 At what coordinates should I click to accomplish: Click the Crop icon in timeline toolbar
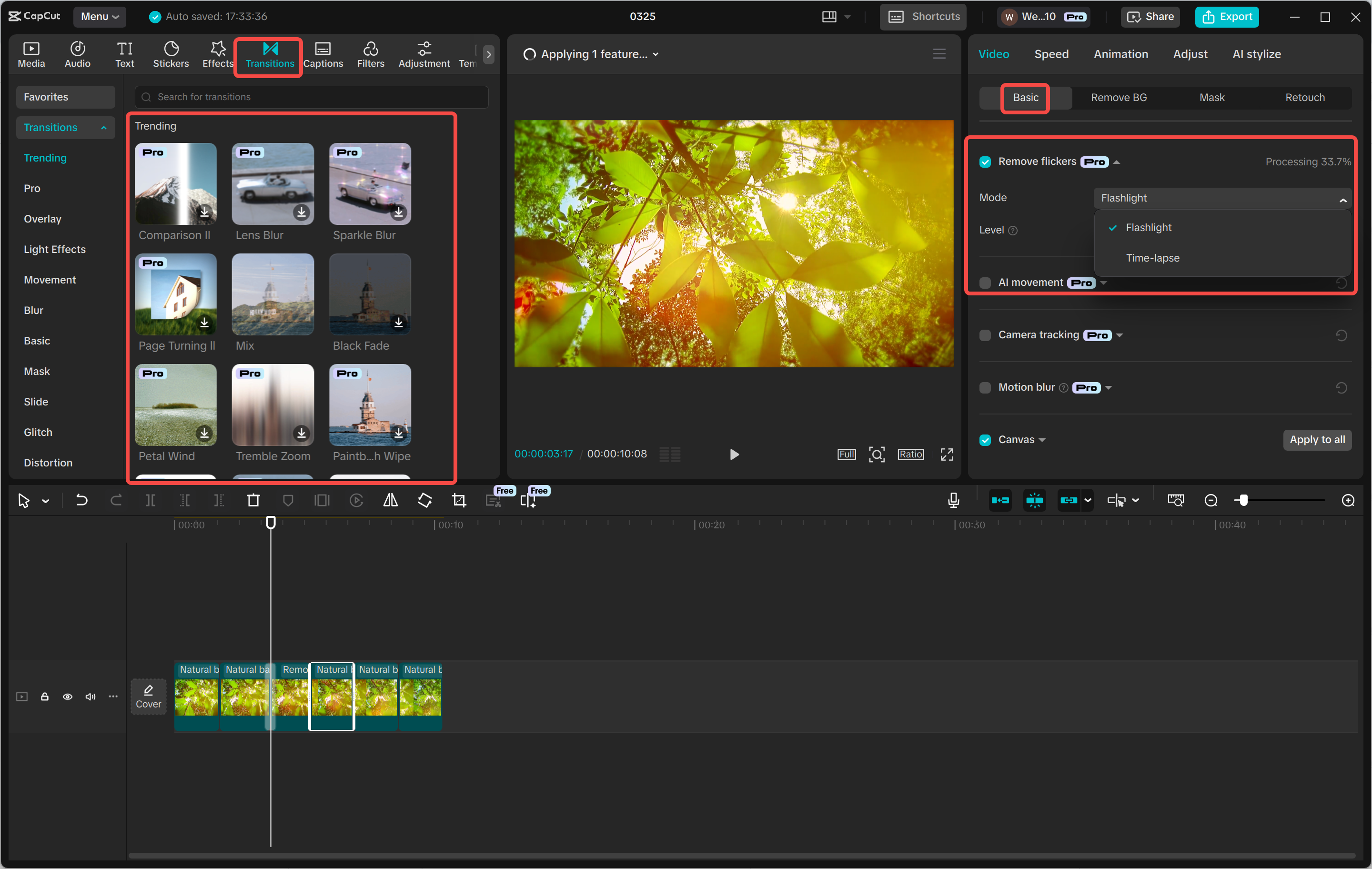459,500
